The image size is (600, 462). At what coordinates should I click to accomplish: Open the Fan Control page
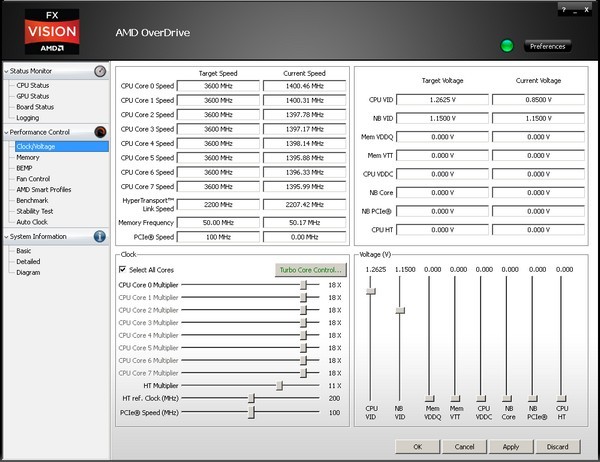coord(32,179)
